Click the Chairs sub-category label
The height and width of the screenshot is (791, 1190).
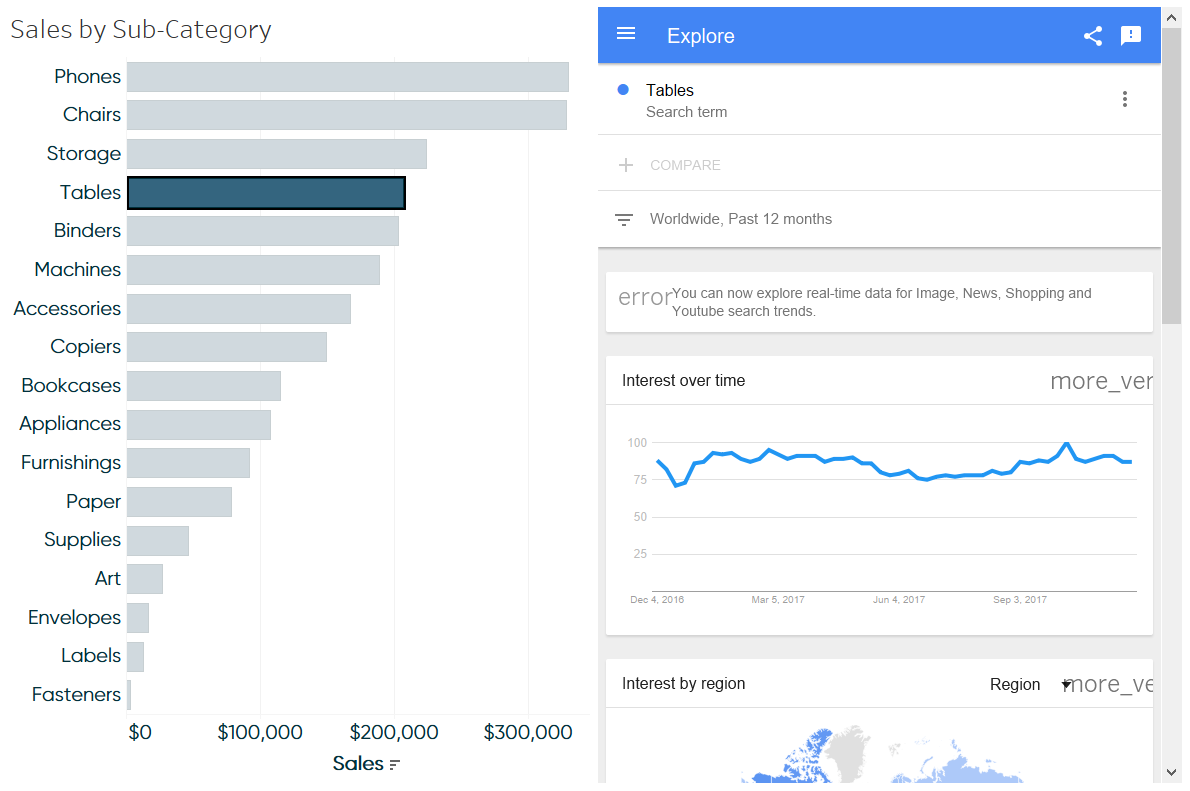click(92, 115)
